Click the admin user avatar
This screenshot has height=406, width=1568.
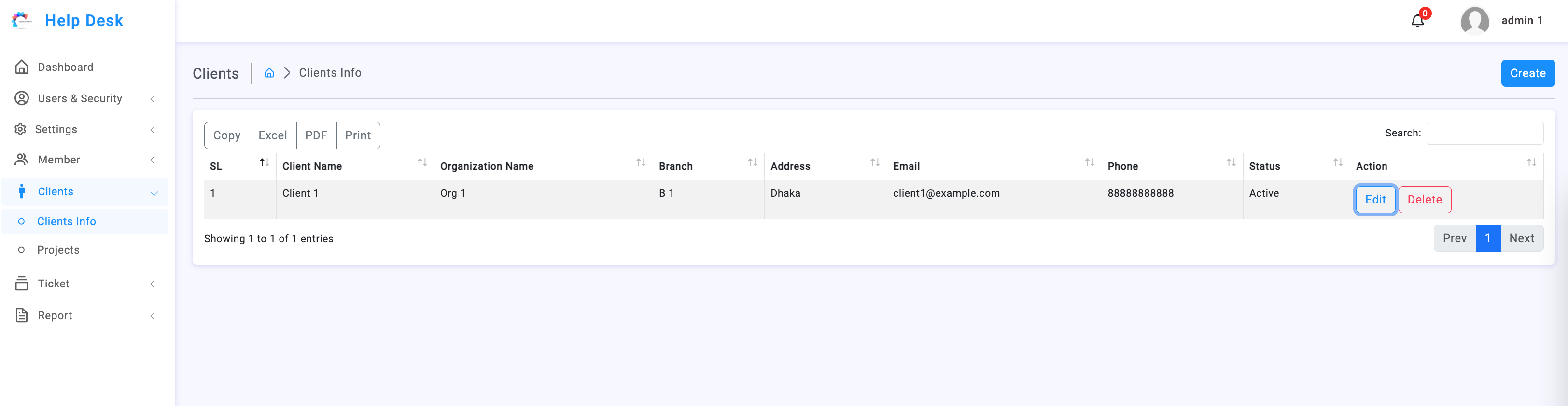coord(1474,21)
